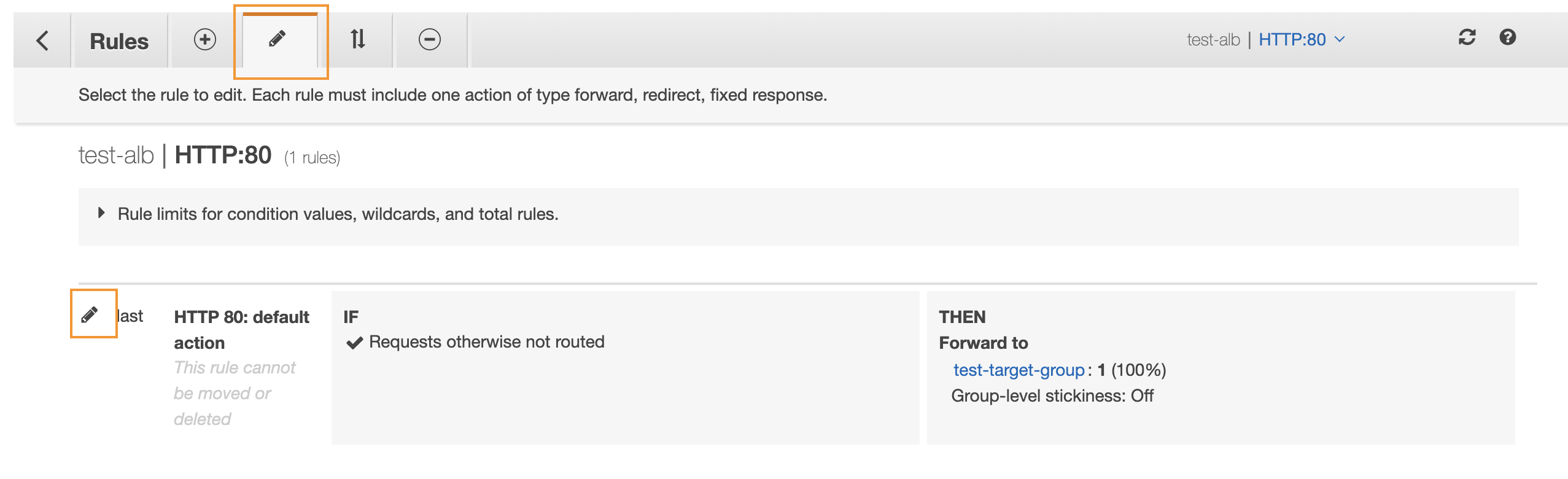Click the Group-level stickiness: Off text

pyautogui.click(x=1052, y=395)
